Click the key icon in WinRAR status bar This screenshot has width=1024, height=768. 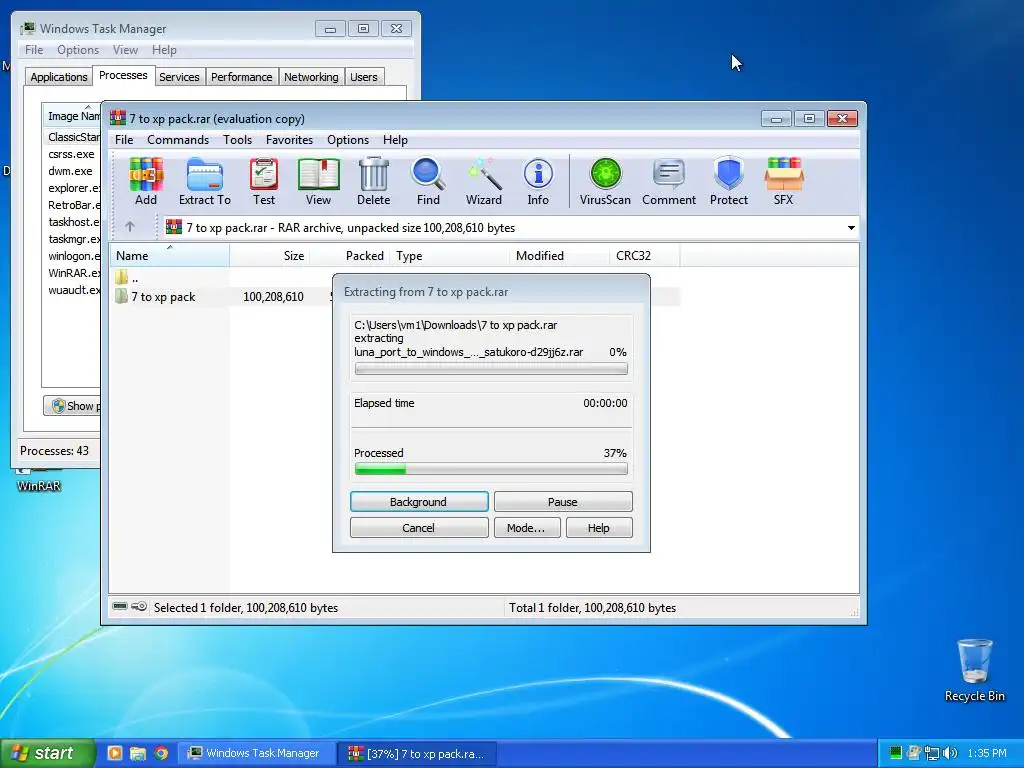coord(139,607)
